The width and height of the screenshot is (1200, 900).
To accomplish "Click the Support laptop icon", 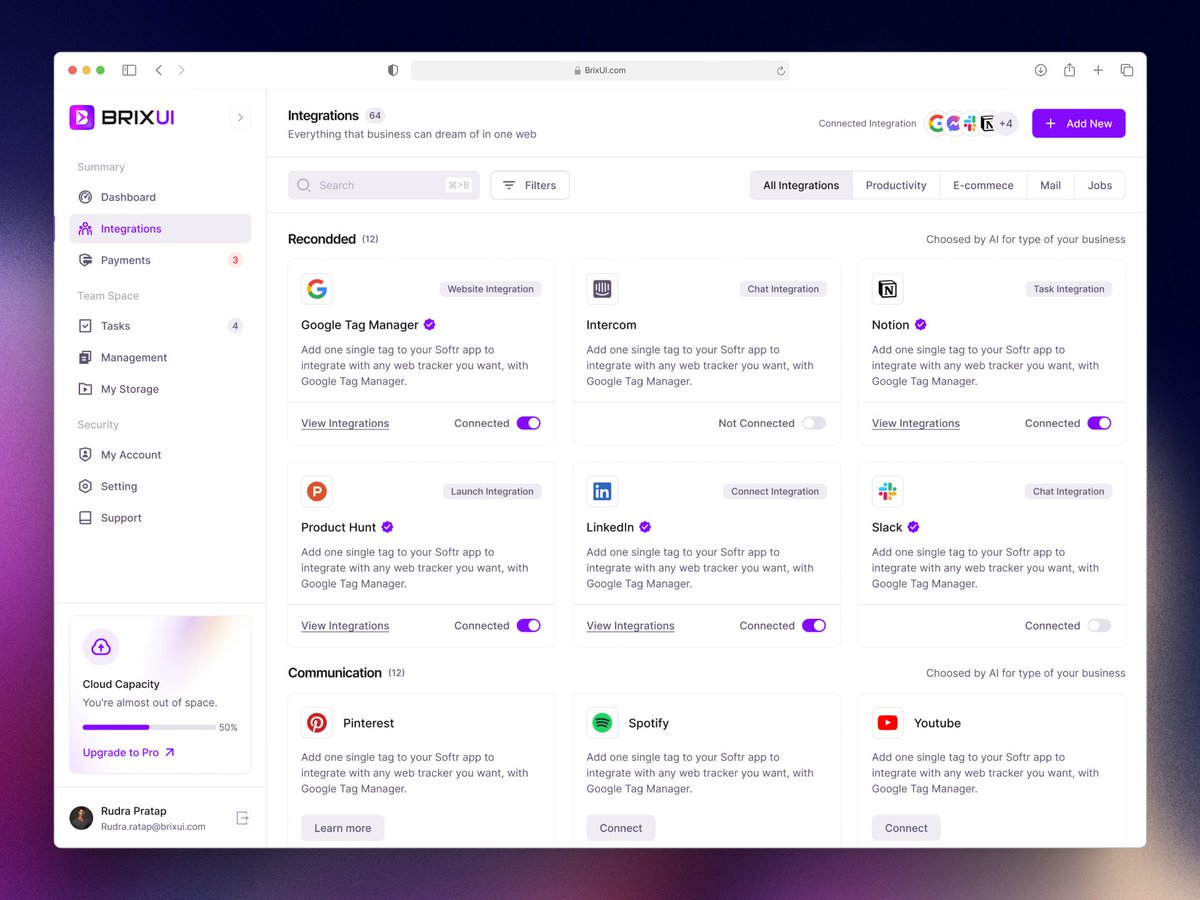I will click(x=85, y=518).
